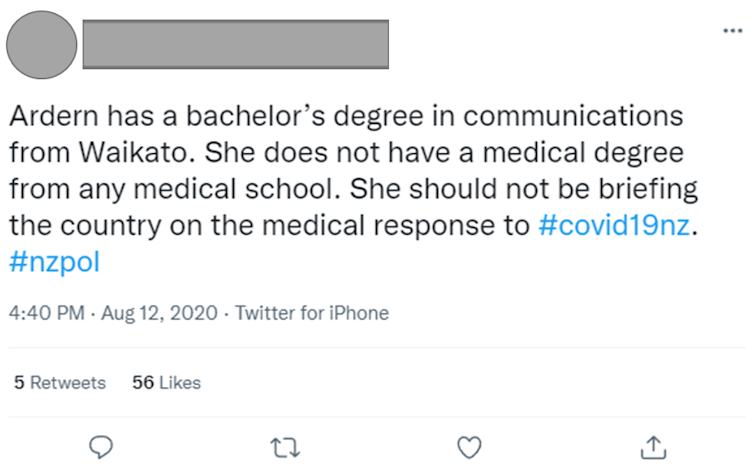Open the #covid19nz hashtag
The image size is (754, 471).
[614, 224]
